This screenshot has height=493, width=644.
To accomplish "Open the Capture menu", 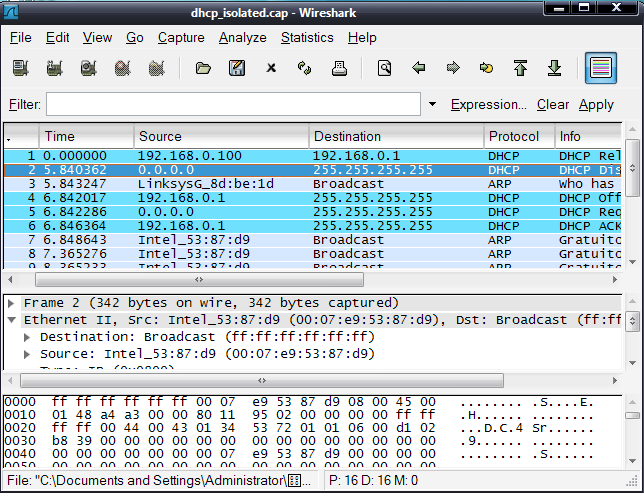I will point(181,37).
